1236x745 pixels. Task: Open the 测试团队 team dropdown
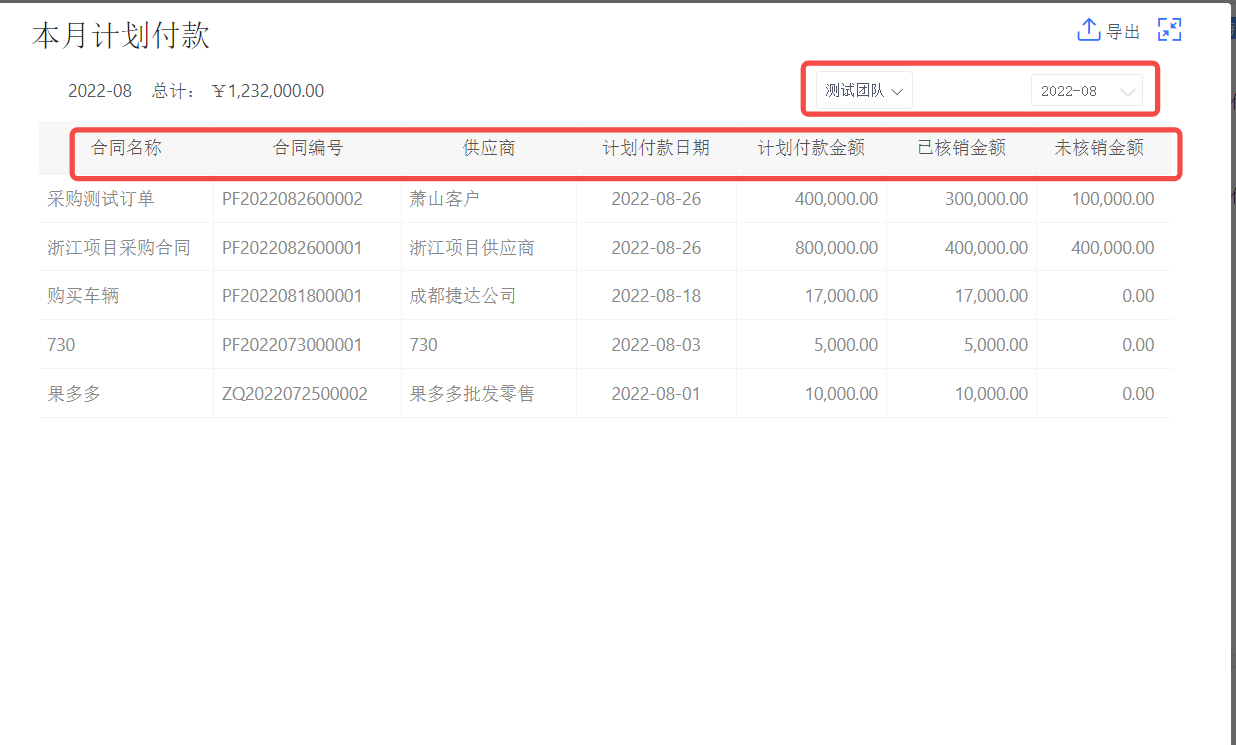coord(865,91)
